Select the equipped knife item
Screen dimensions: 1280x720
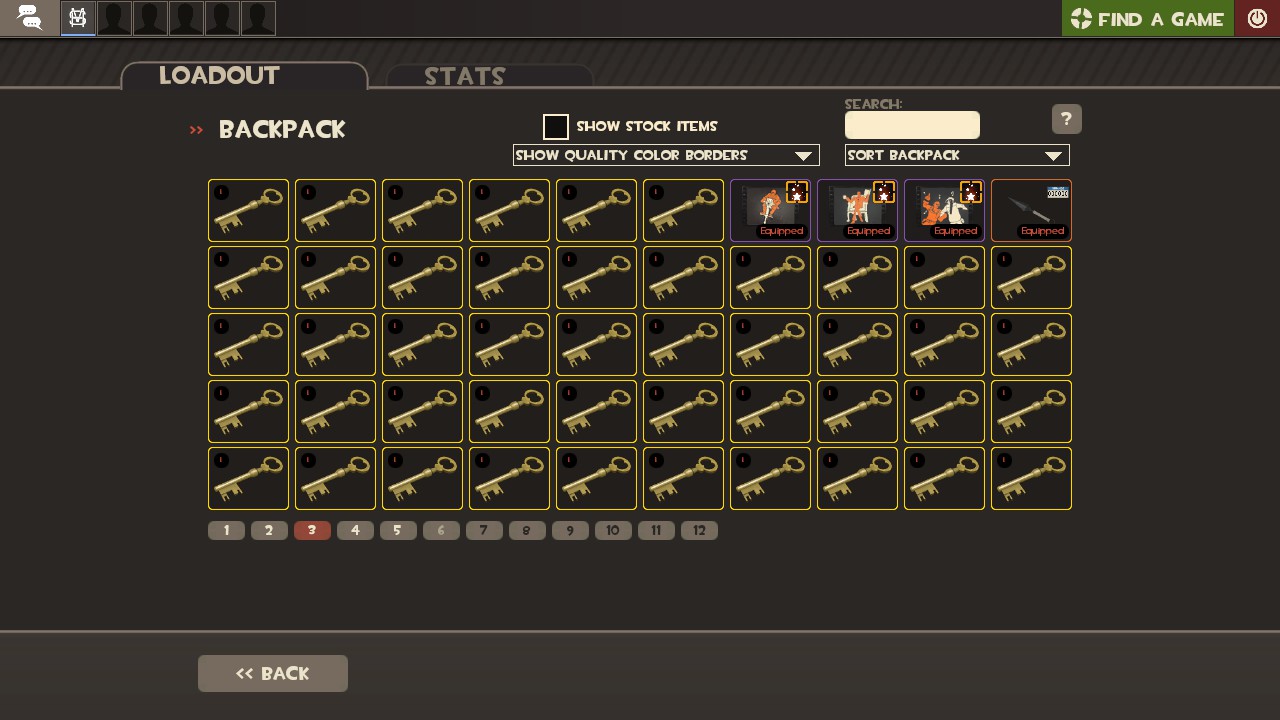[x=1031, y=211]
